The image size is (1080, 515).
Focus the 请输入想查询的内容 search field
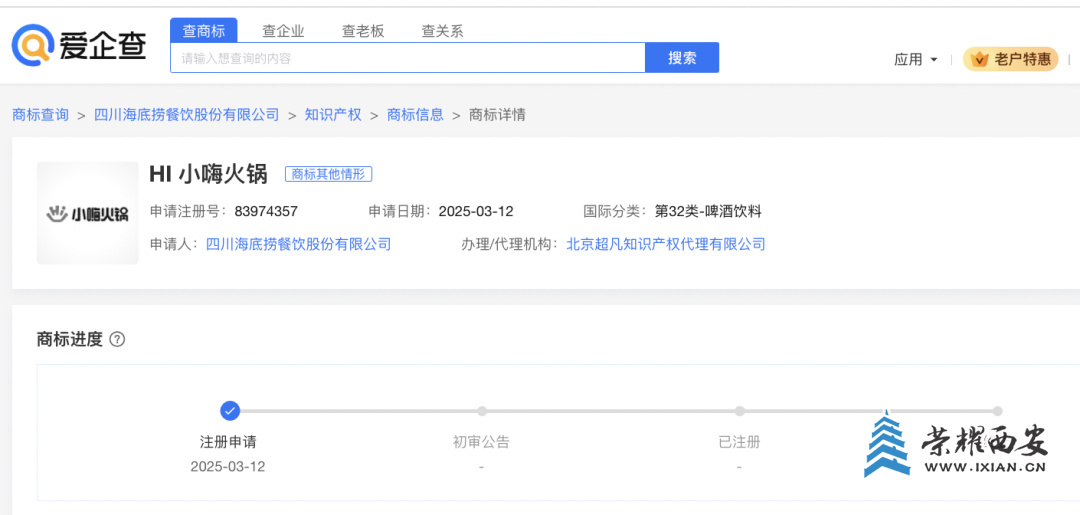[x=408, y=58]
